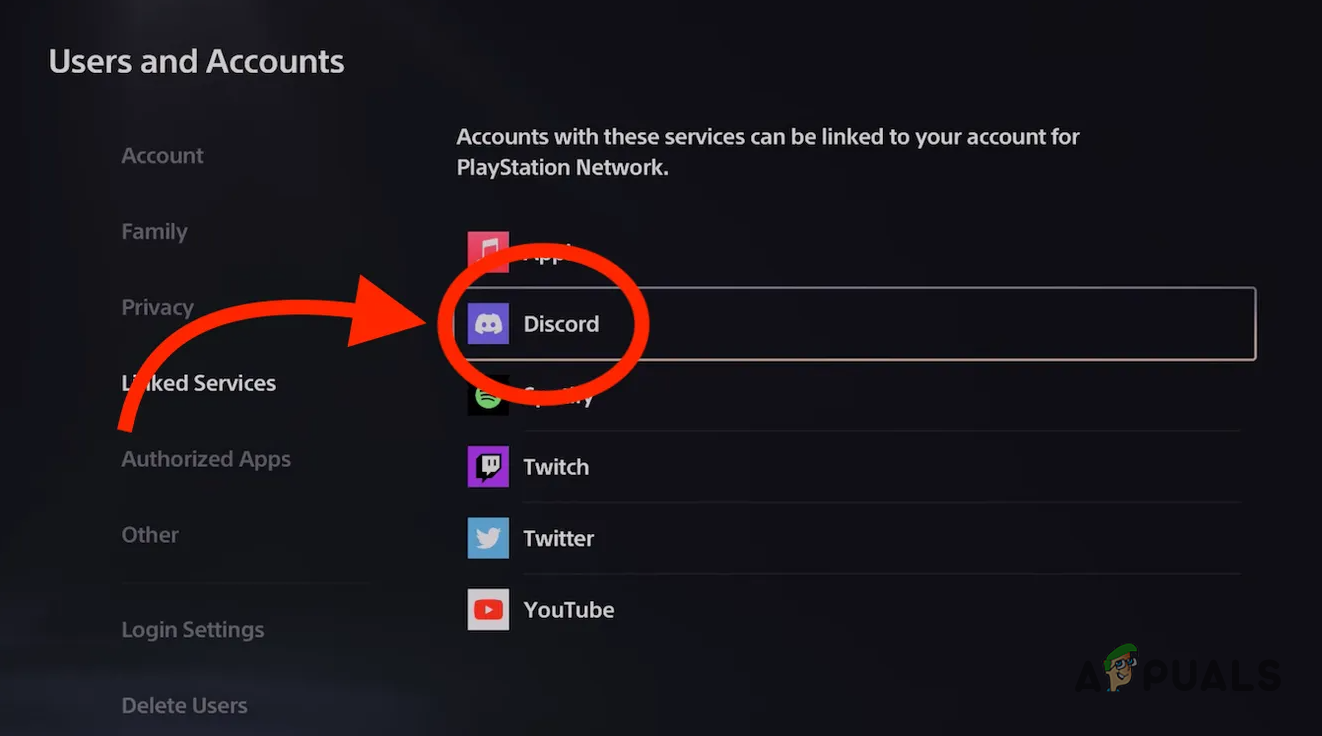
Task: Click the Twitch purple glitch icon
Action: [x=487, y=466]
